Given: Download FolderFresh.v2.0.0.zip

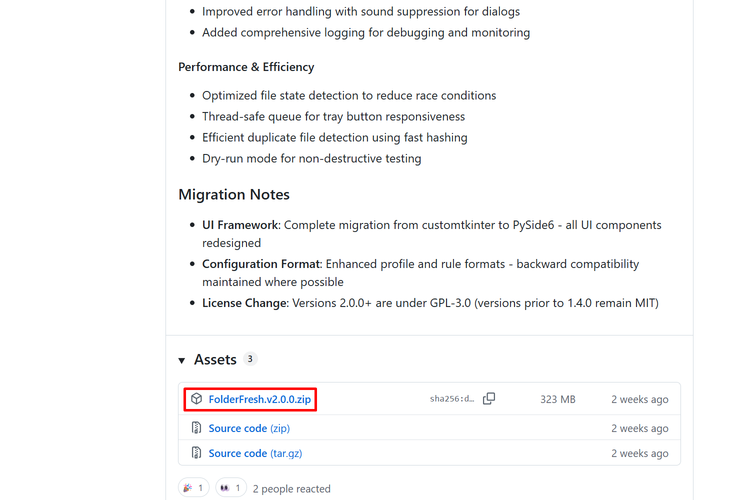Looking at the screenshot, I should point(259,399).
